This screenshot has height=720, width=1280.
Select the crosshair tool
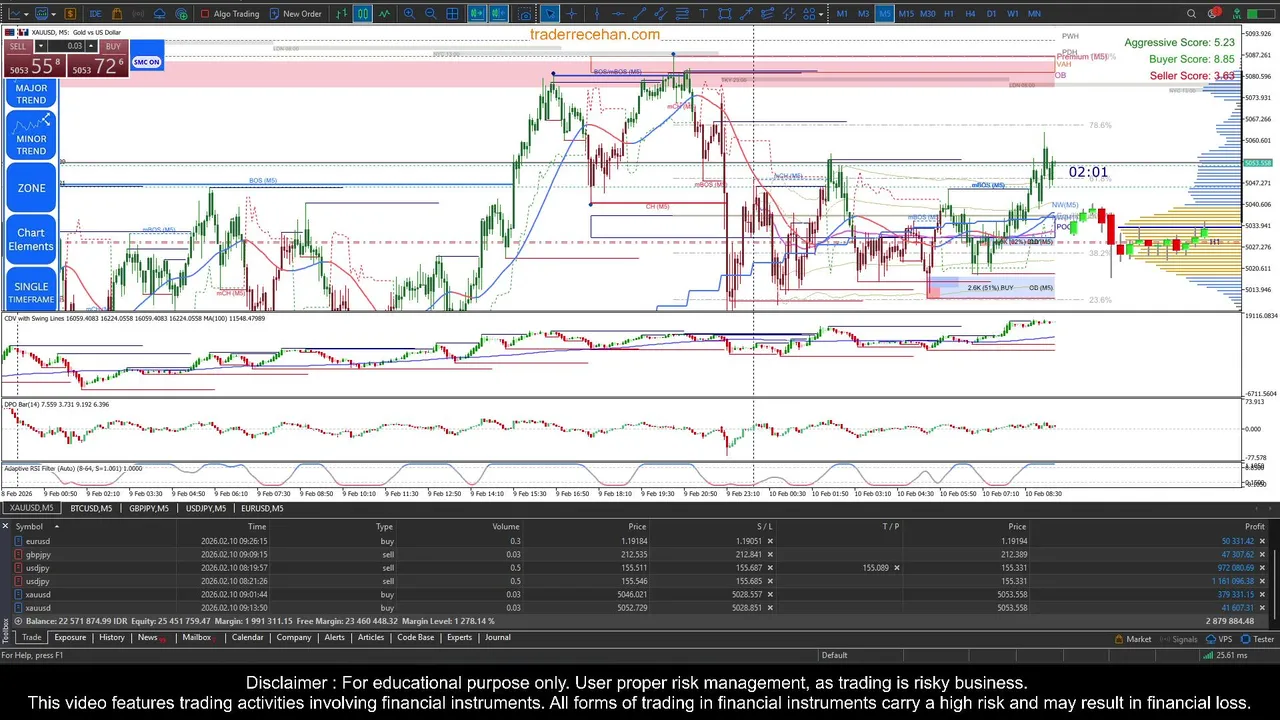pos(571,14)
